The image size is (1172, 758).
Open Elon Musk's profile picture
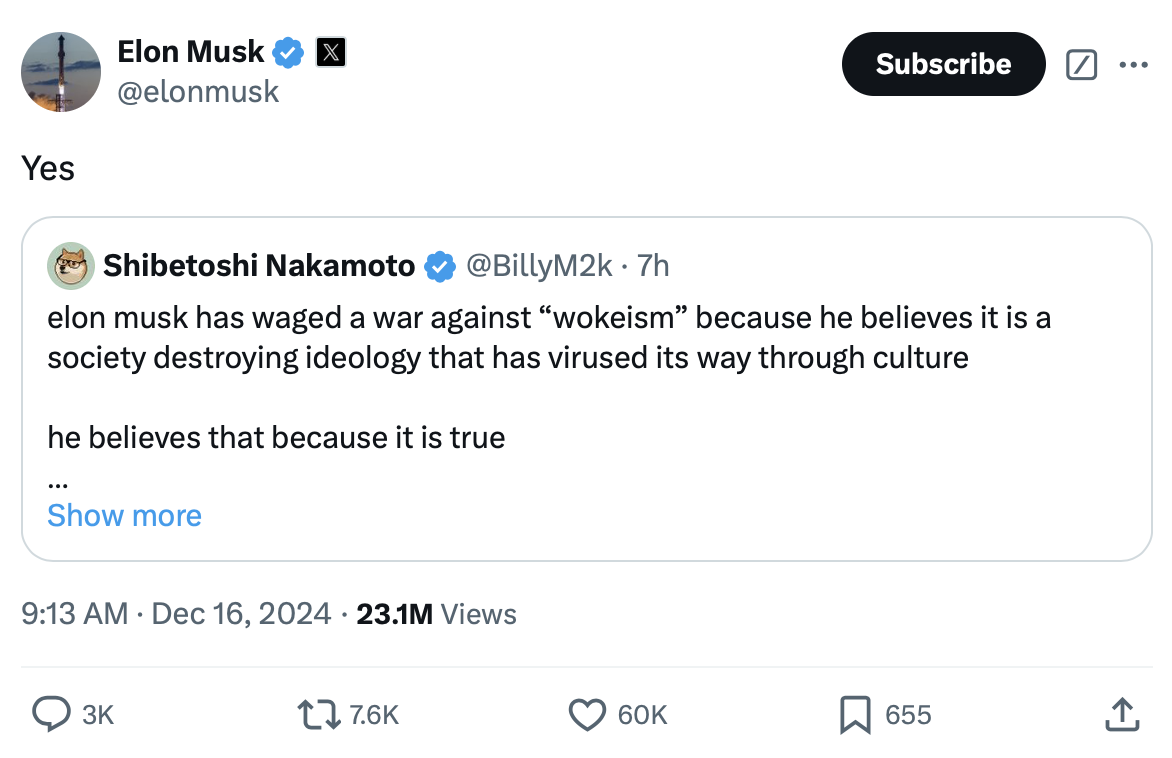click(x=61, y=72)
